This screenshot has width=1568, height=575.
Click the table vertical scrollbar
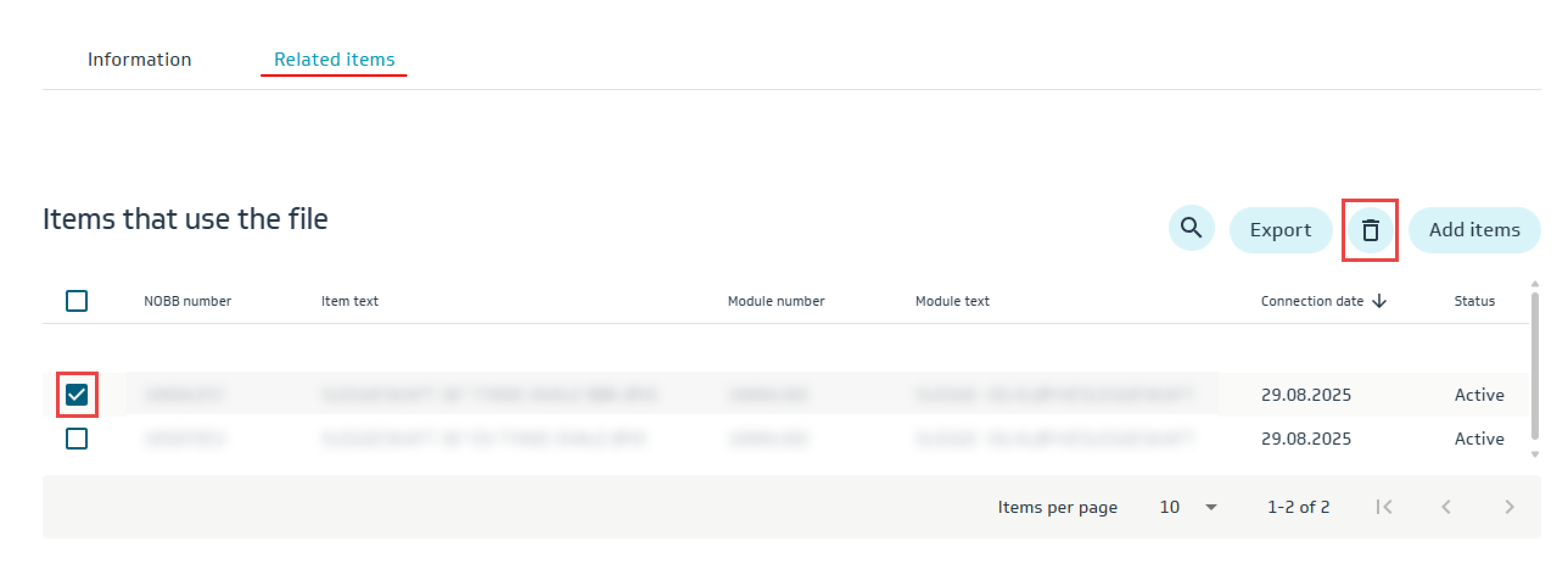(1535, 365)
